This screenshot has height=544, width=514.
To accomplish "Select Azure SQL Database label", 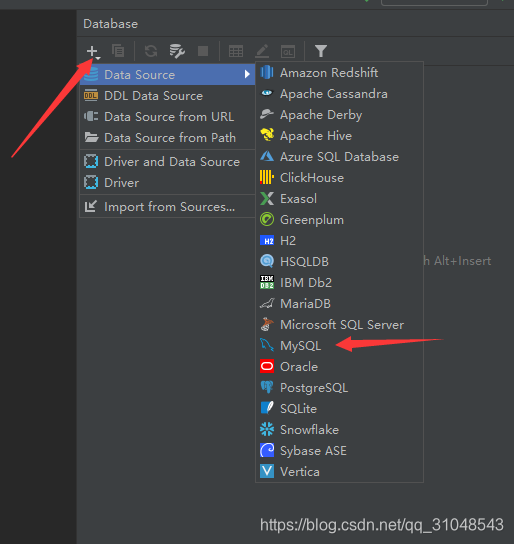I will [339, 157].
